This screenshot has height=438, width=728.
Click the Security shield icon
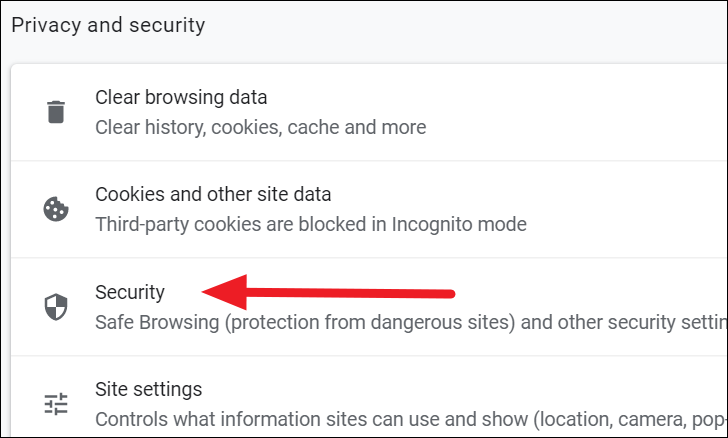coord(56,307)
